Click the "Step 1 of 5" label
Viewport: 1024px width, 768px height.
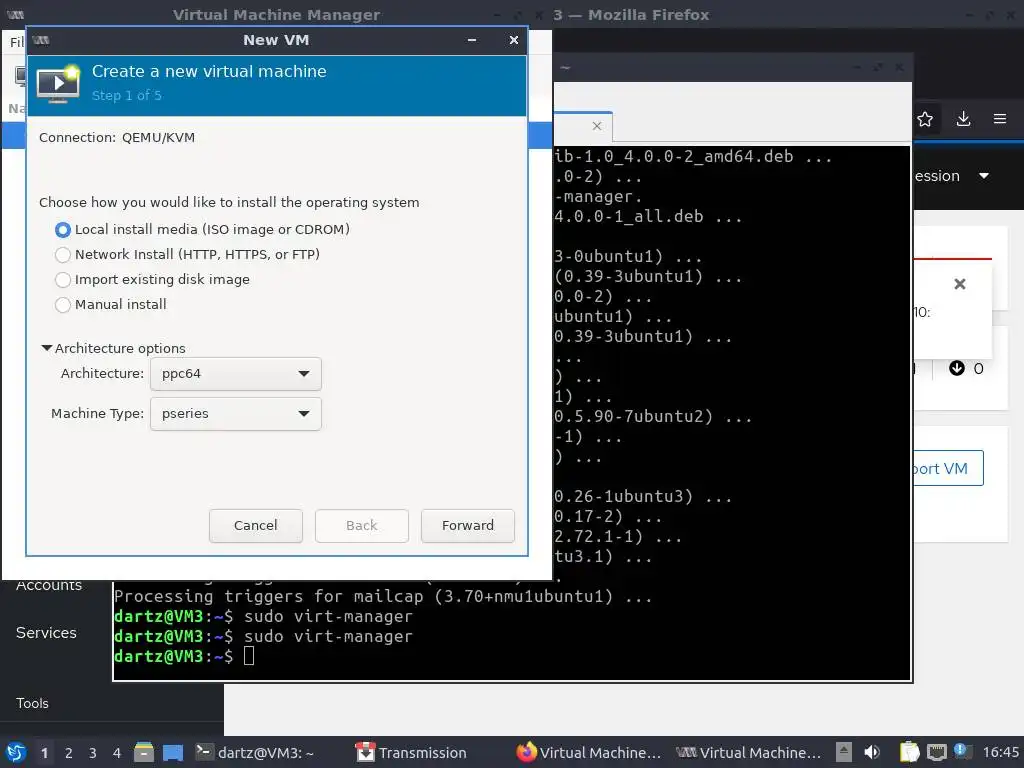pos(127,95)
